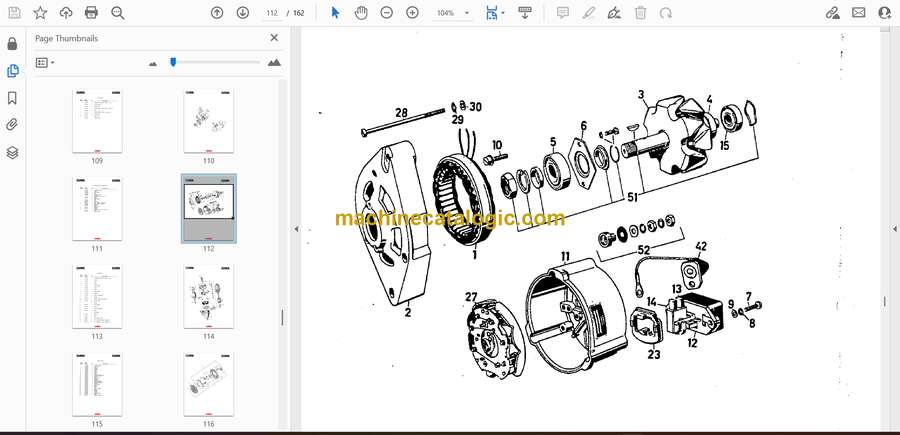Close the Page Thumbnails panel
This screenshot has width=900, height=435.
[274, 38]
